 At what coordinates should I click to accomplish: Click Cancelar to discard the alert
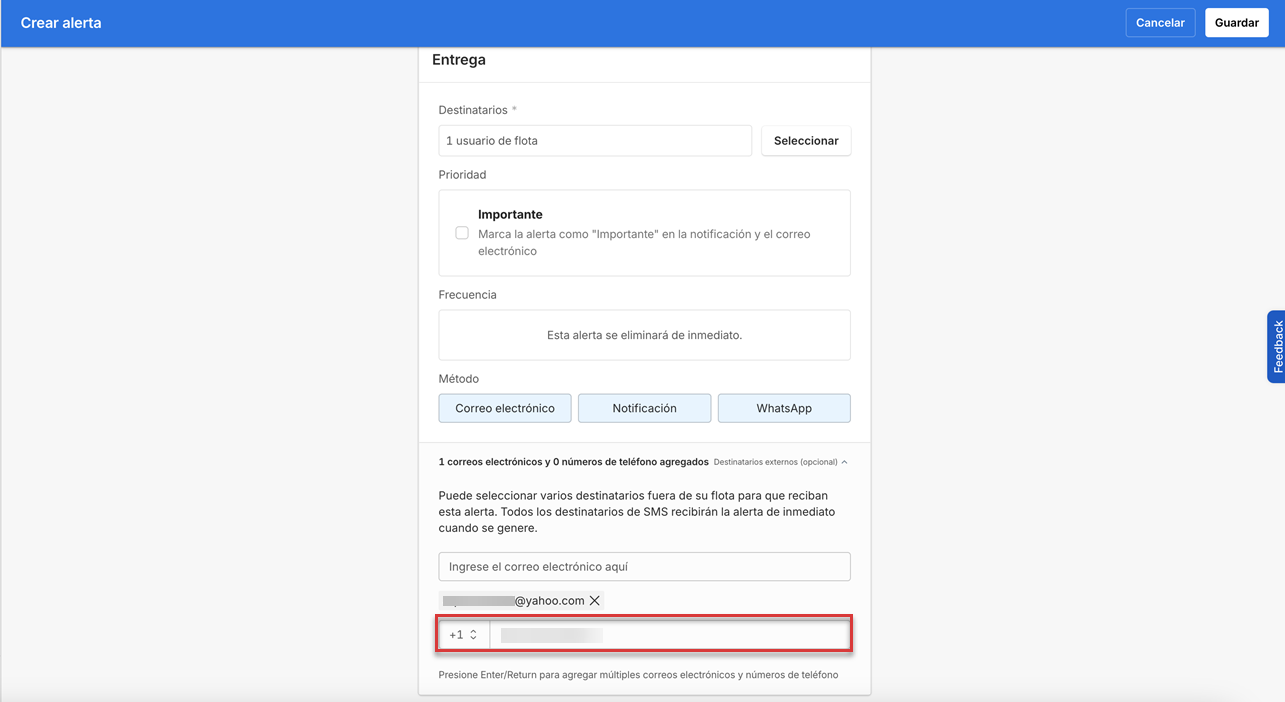[1160, 22]
